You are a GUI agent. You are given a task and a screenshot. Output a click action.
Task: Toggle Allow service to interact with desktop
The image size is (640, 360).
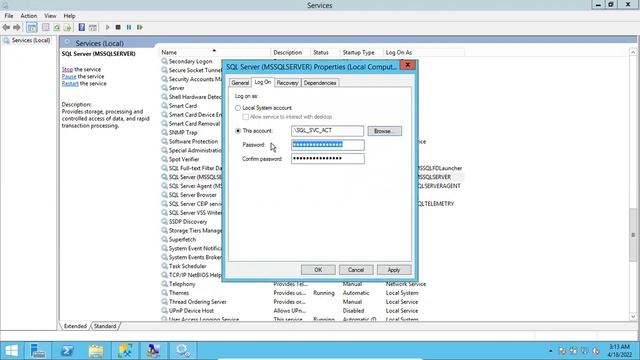click(245, 117)
